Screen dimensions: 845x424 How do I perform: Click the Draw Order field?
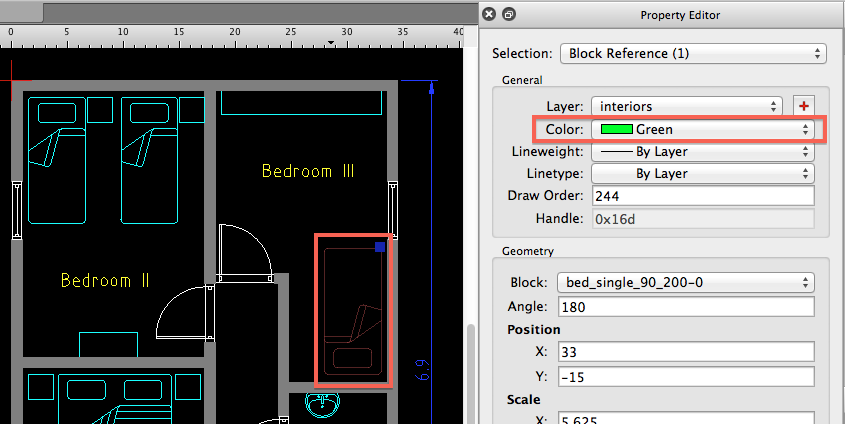703,196
